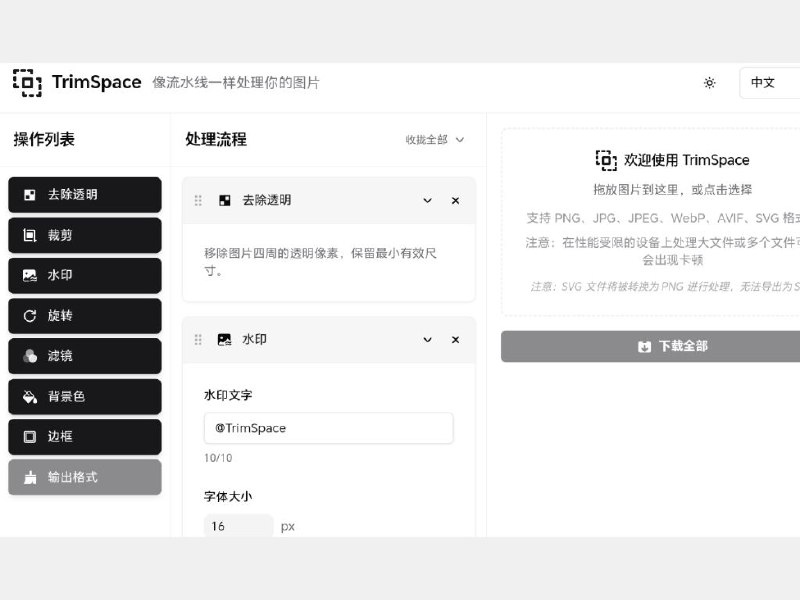Click checkerboard icon in 去除透明 step header
Image resolution: width=800 pixels, height=600 pixels.
[224, 201]
